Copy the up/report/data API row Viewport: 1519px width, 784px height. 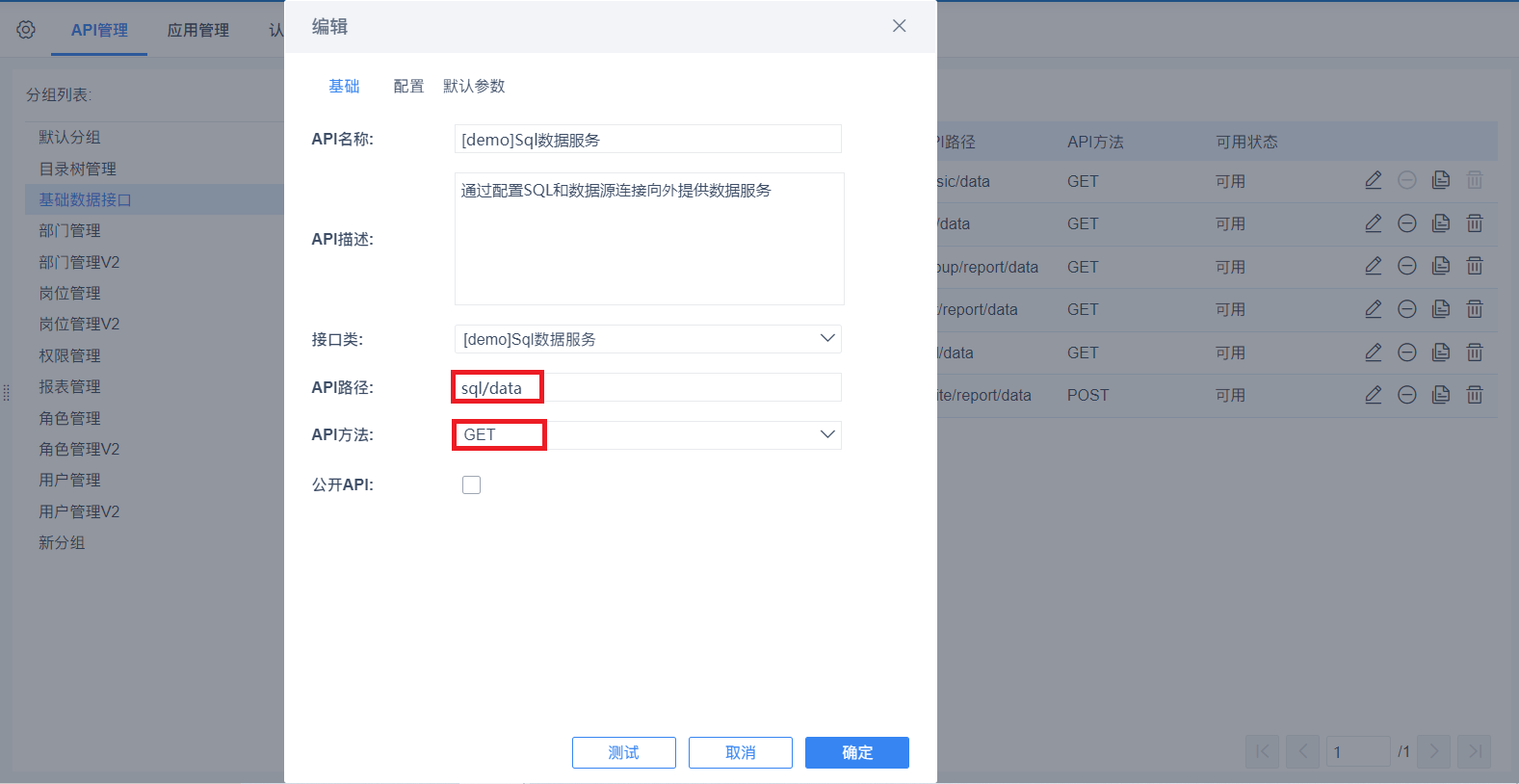tap(1441, 266)
